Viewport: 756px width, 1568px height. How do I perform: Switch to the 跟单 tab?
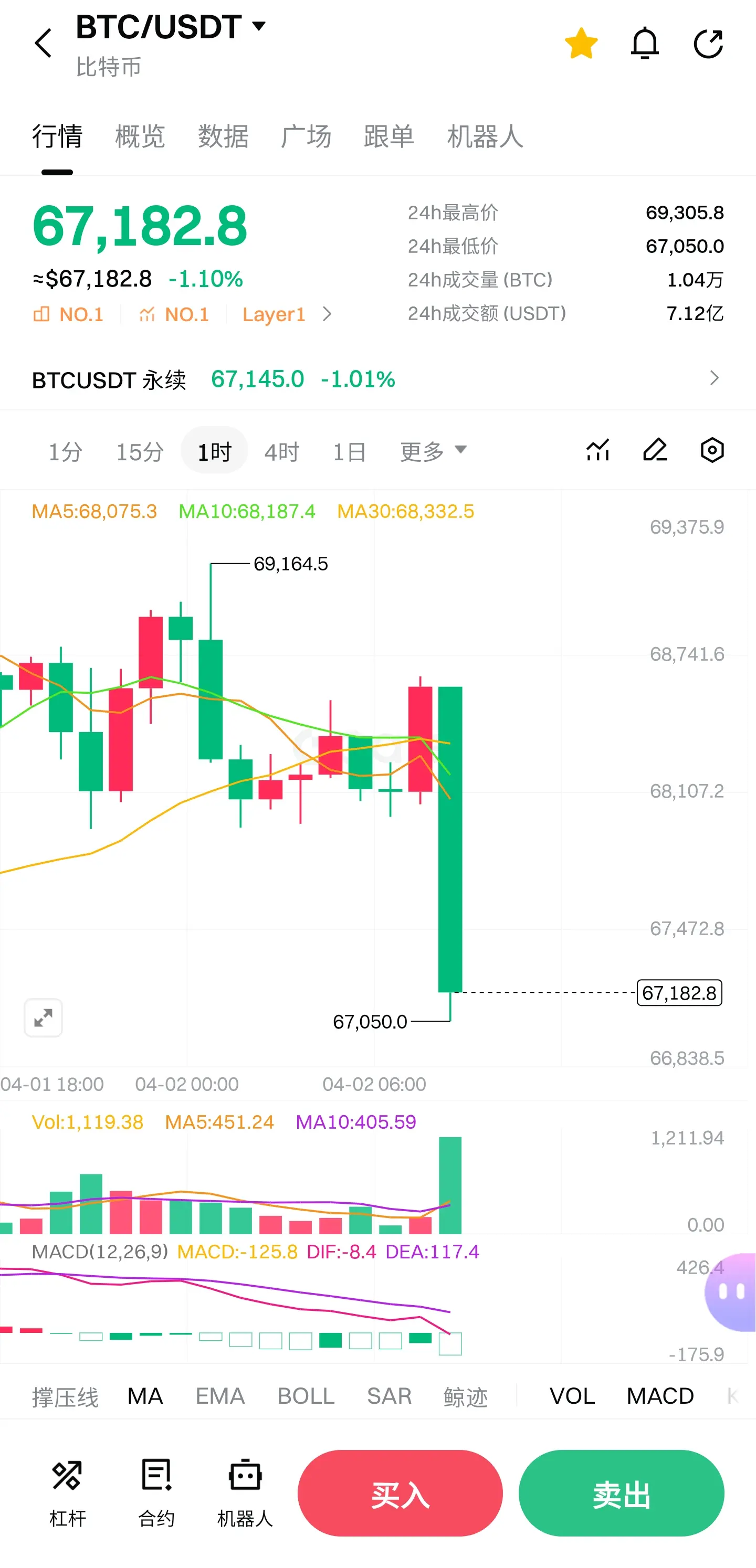[388, 136]
